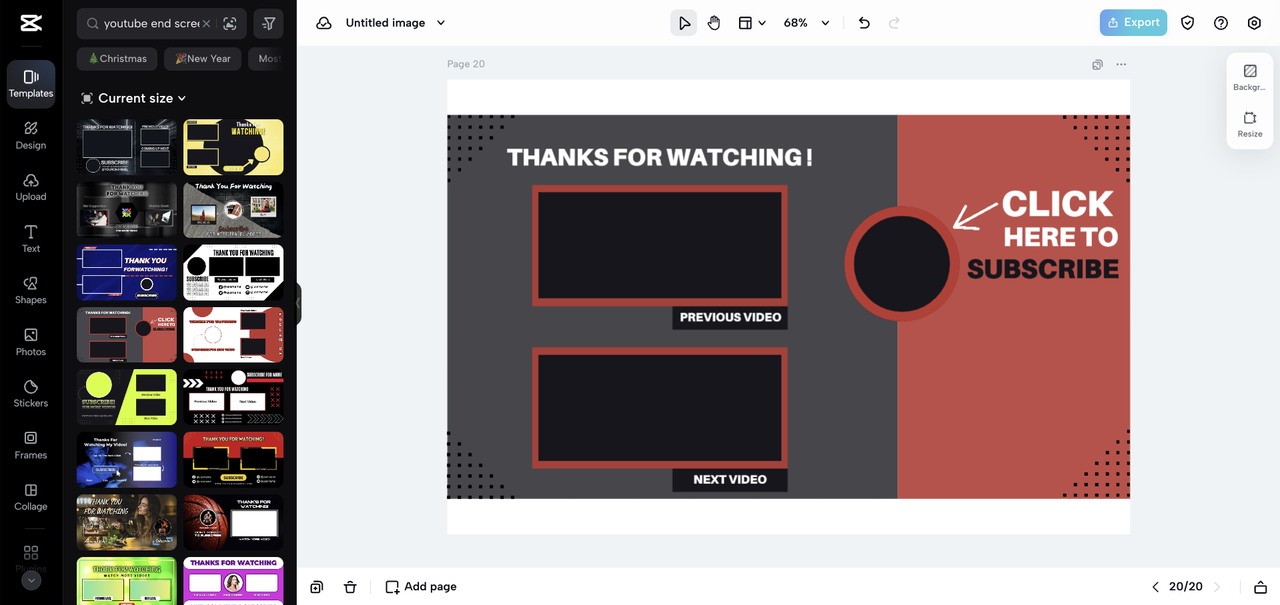
Task: Click the CapCut logo icon
Action: [30, 24]
